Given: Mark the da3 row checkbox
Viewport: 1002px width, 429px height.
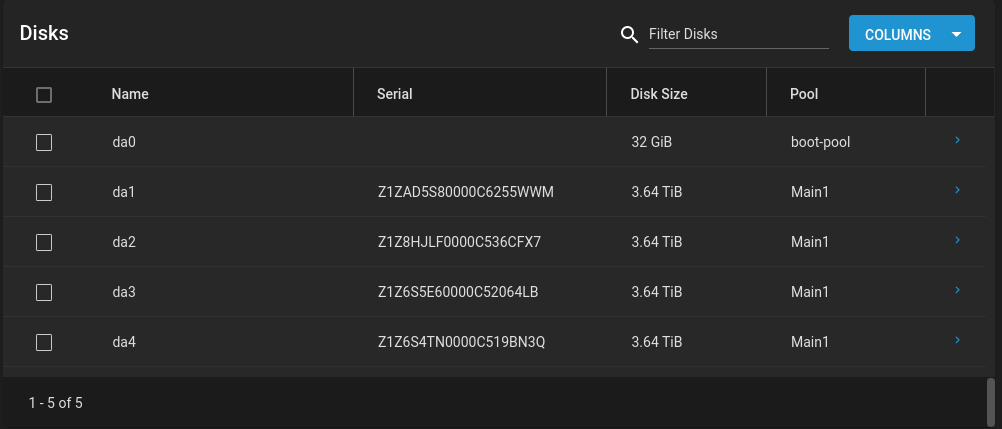Looking at the screenshot, I should 44,292.
